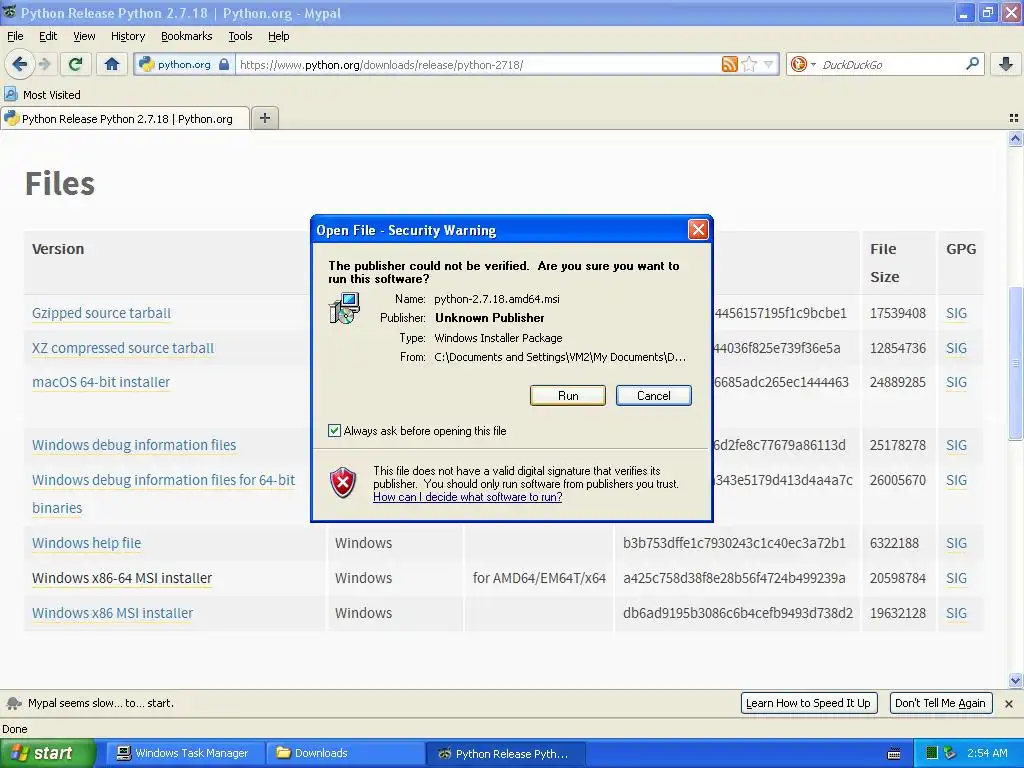Click the scrollbar down arrow
The width and height of the screenshot is (1024, 768).
(x=1016, y=680)
